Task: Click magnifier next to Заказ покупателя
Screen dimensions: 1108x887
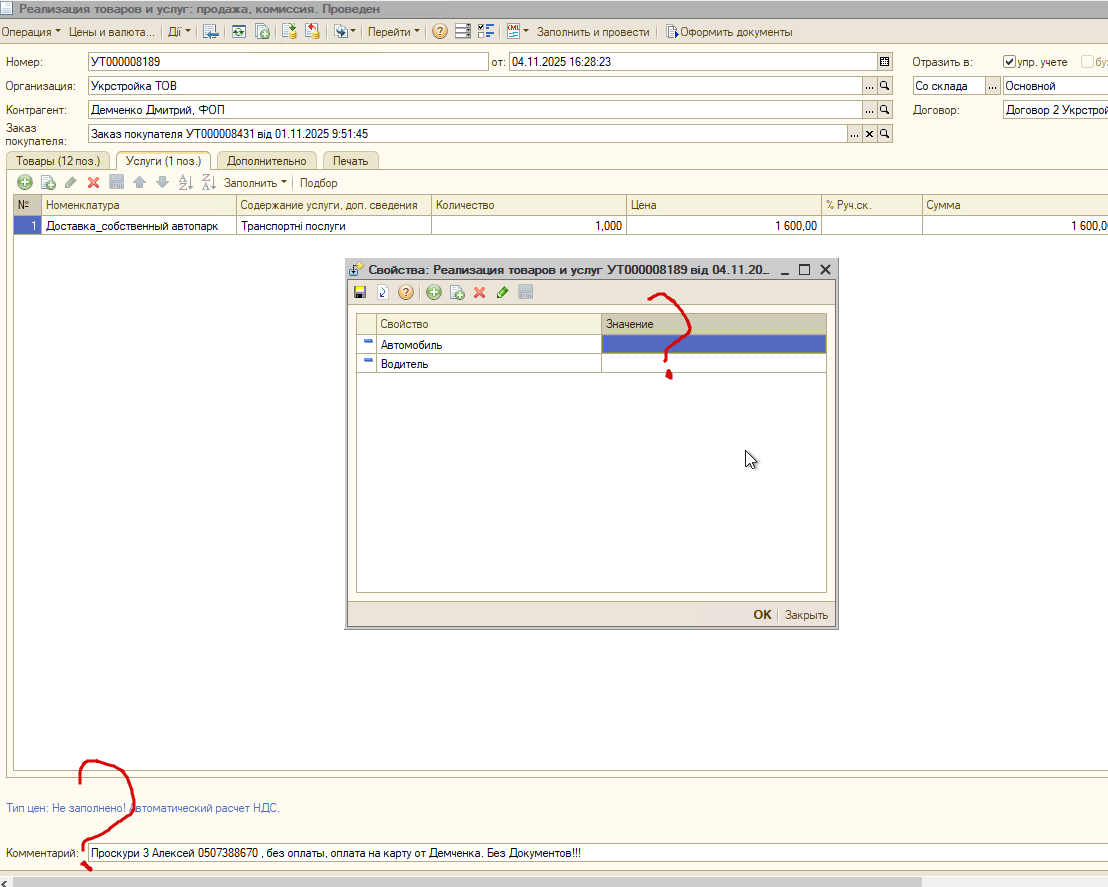Action: 885,134
